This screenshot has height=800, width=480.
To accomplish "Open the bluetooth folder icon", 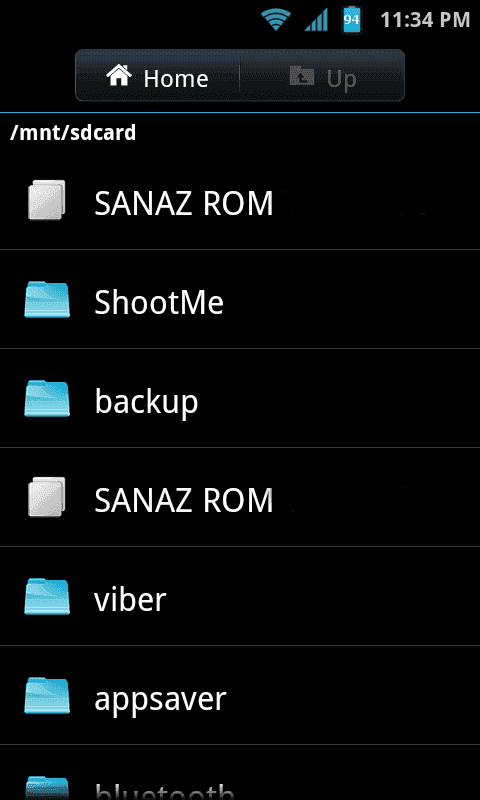I will pyautogui.click(x=47, y=788).
